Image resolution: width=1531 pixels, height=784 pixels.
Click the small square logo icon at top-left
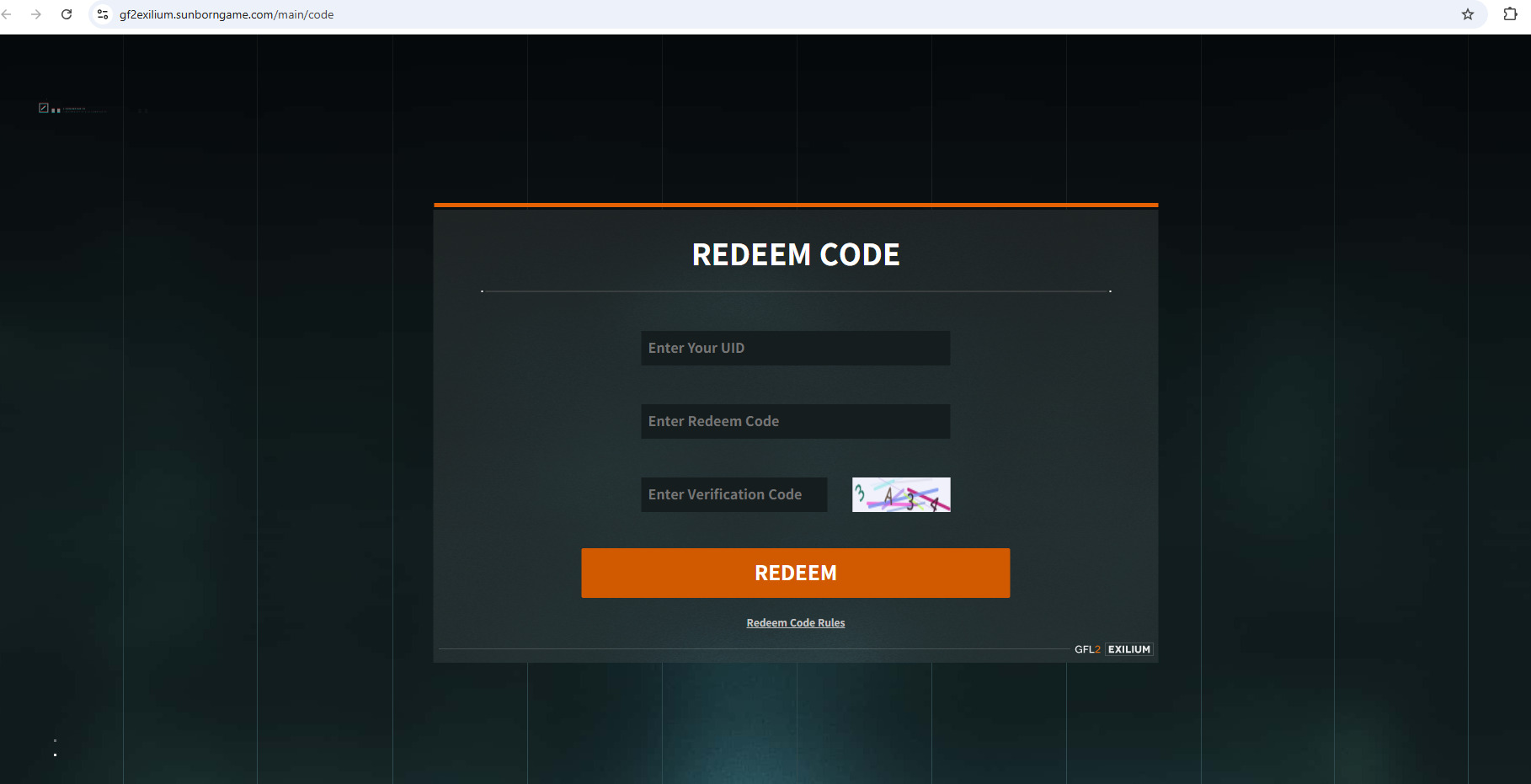(x=44, y=108)
